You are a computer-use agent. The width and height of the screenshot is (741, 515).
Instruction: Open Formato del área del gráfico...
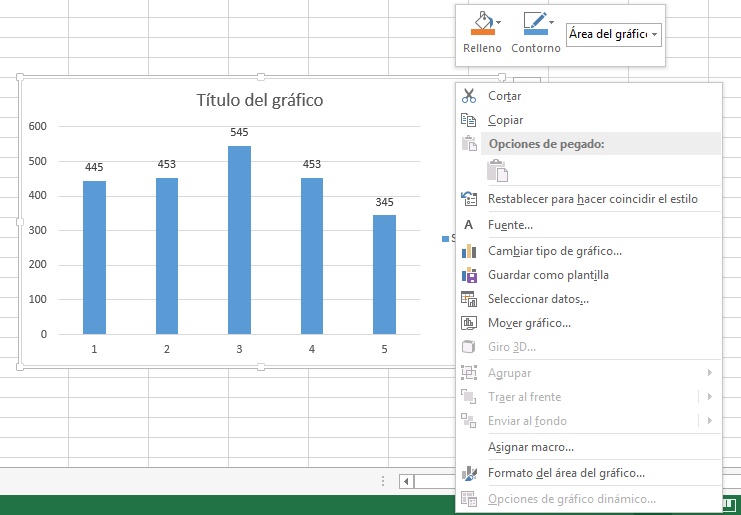point(566,473)
